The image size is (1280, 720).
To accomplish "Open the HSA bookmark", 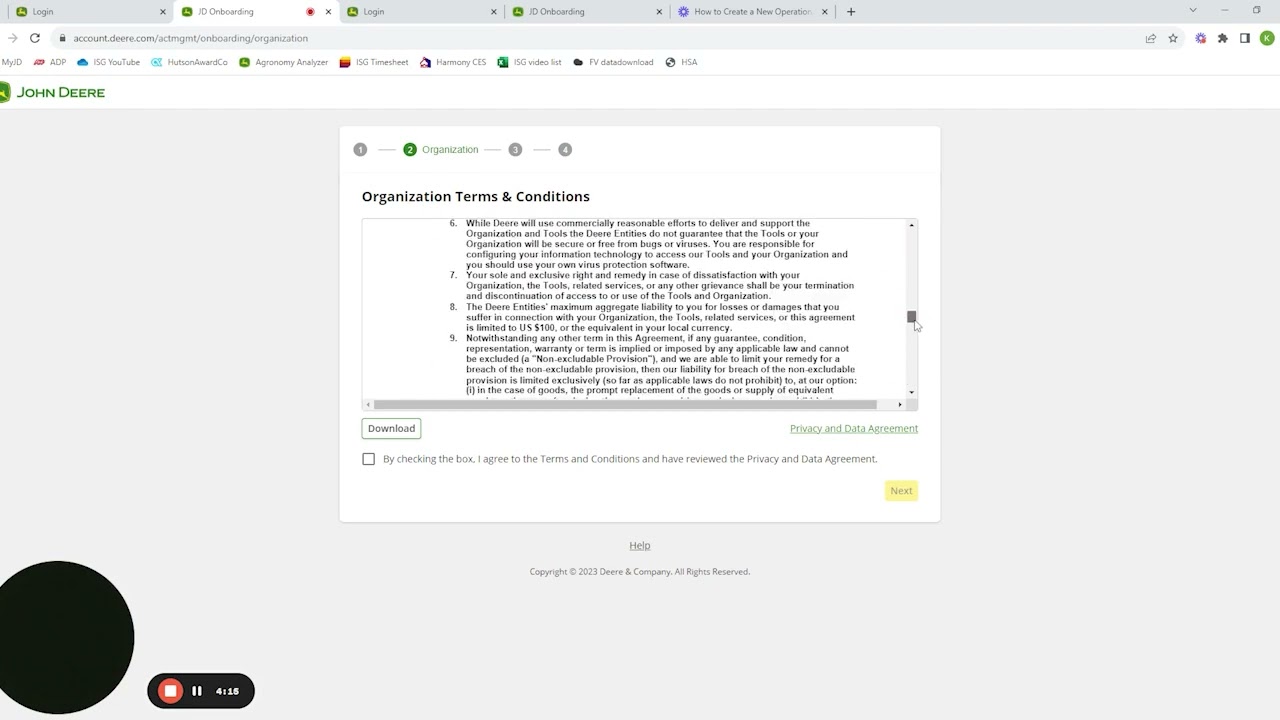I will click(681, 62).
